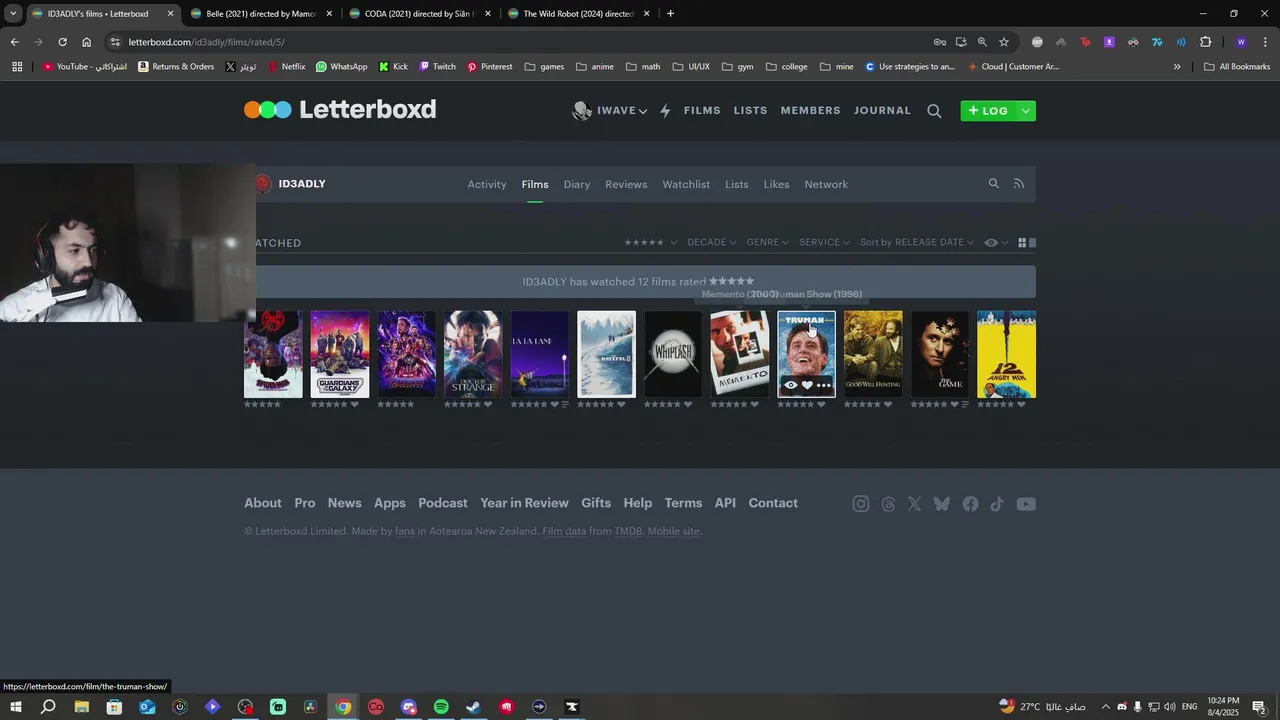This screenshot has height=720, width=1280.
Task: Open the activity lightning bolt icon
Action: 665,111
